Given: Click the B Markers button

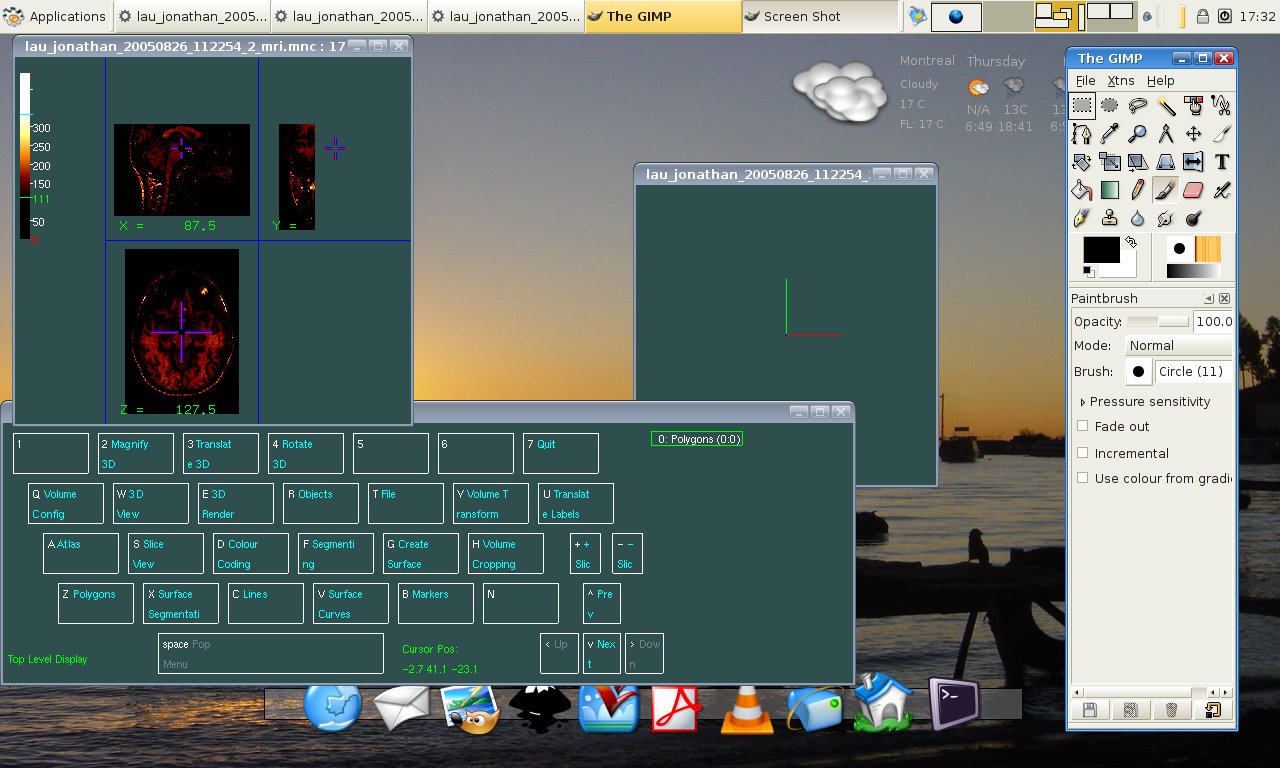Looking at the screenshot, I should tap(435, 603).
